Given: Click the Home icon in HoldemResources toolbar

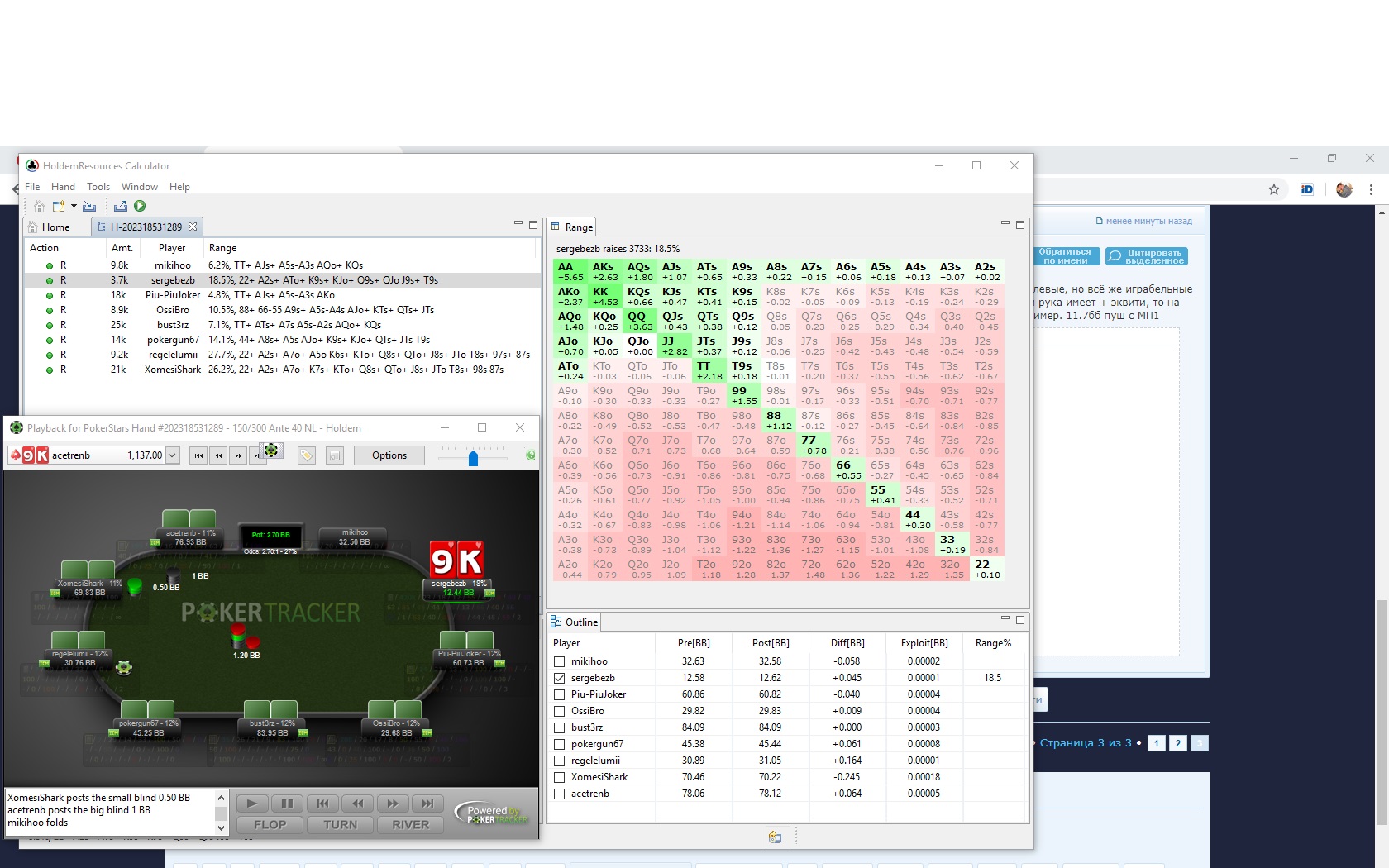Looking at the screenshot, I should click(39, 206).
